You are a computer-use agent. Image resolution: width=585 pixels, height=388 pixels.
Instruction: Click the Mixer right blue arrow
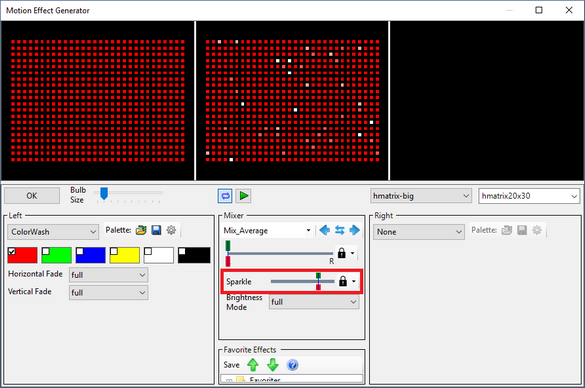(x=354, y=230)
